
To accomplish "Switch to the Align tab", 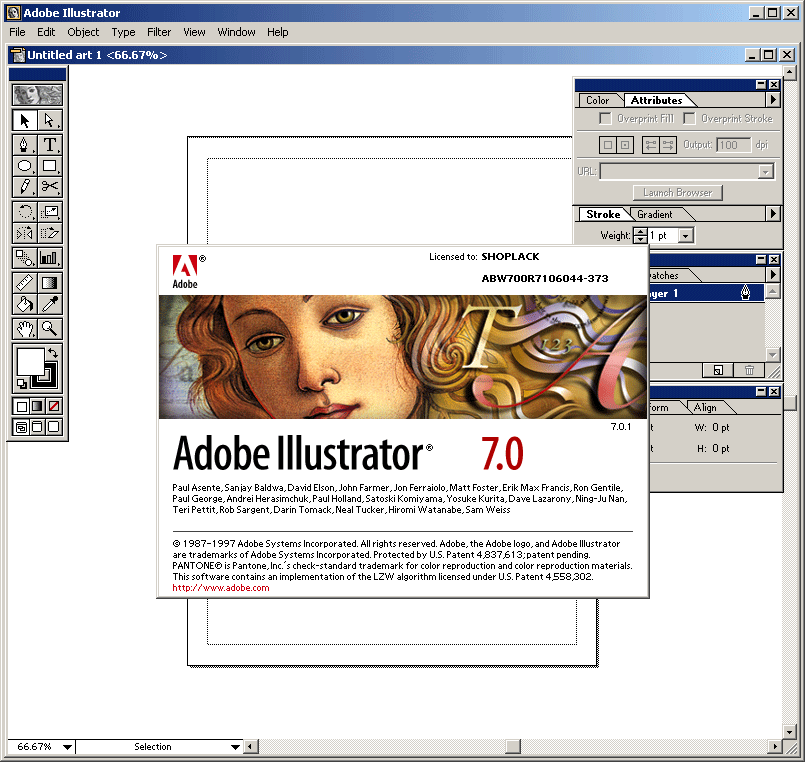I will click(x=705, y=408).
